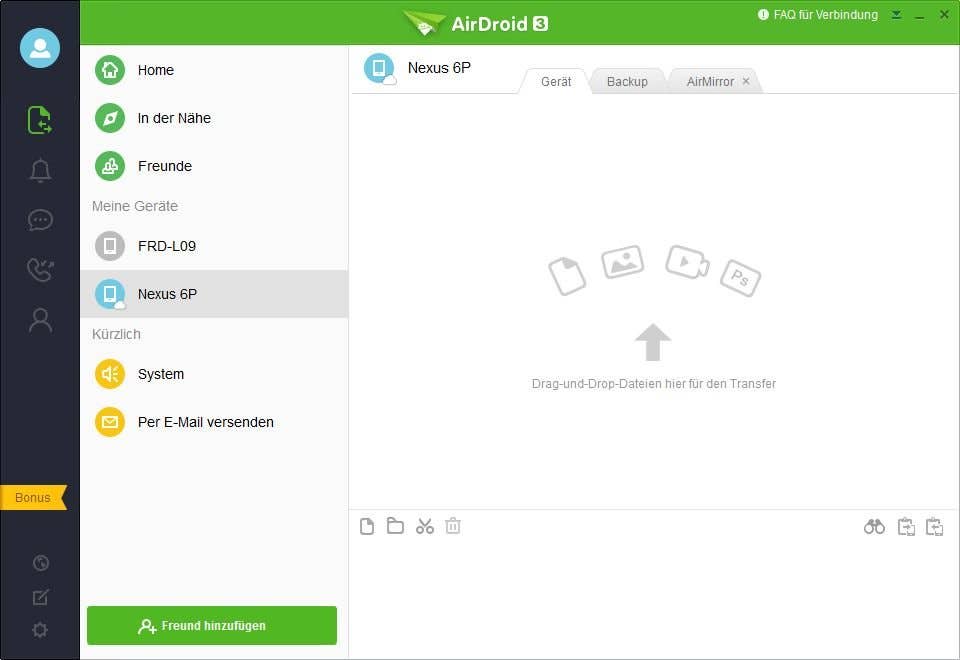Viewport: 960px width, 660px height.
Task: Open the feedback pencil icon
Action: click(40, 596)
